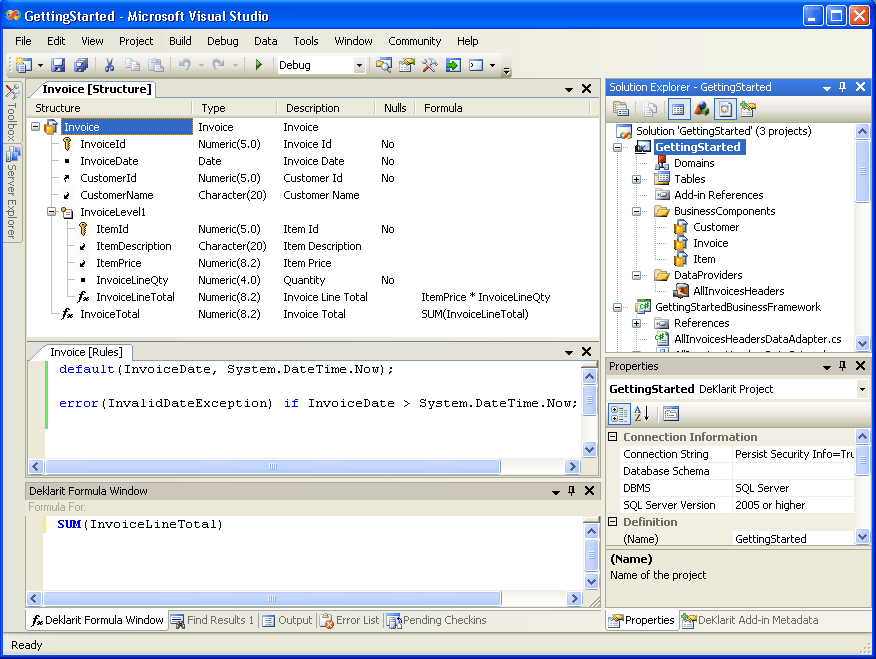876x659 pixels.
Task: Open the File menu
Action: click(23, 41)
